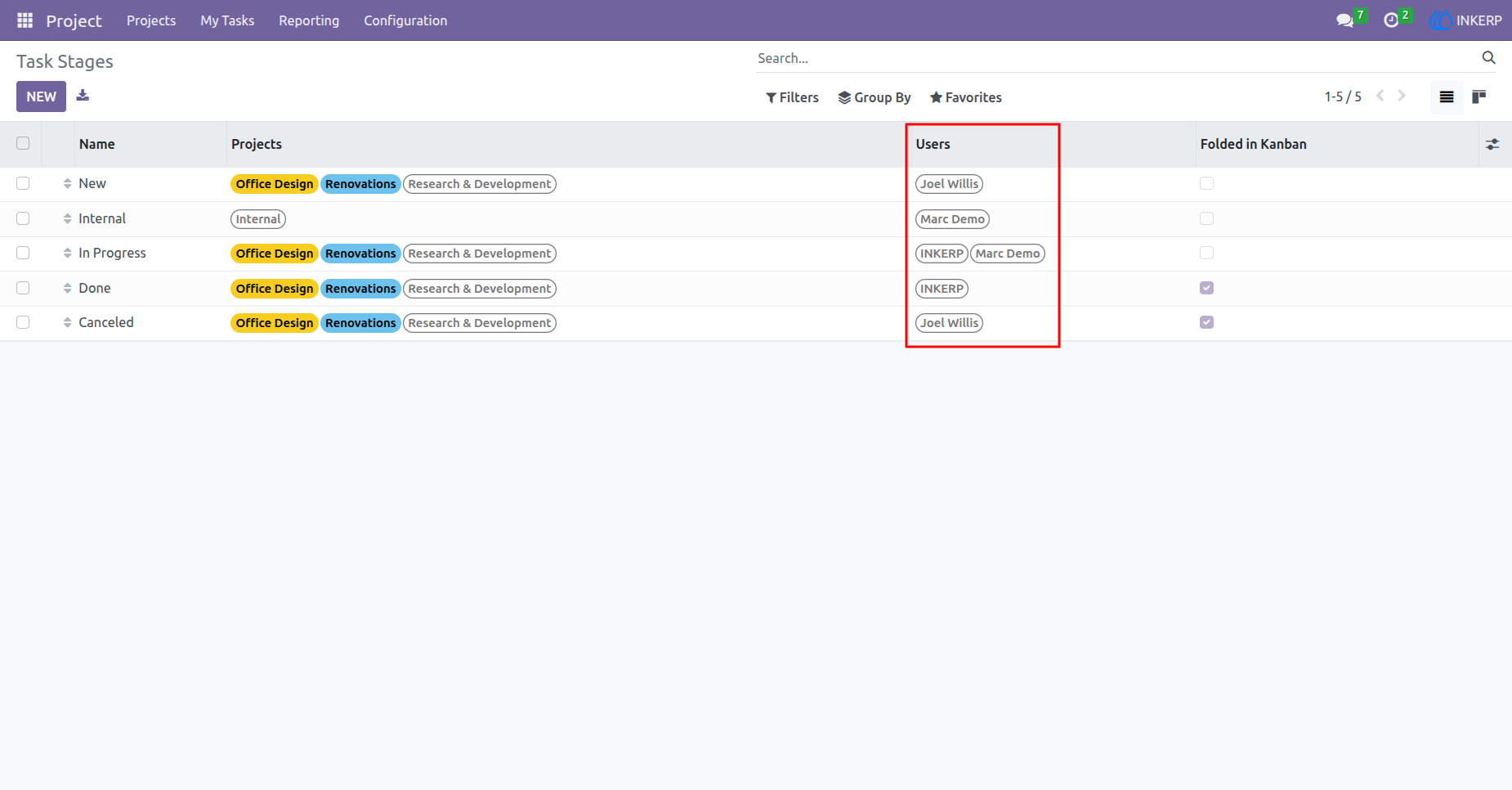Click yellow Office Design tag in New row
The height and width of the screenshot is (790, 1512).
click(275, 184)
